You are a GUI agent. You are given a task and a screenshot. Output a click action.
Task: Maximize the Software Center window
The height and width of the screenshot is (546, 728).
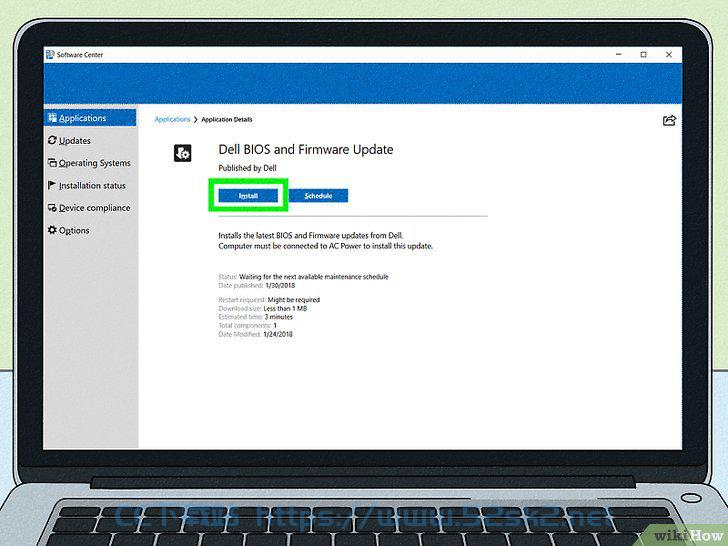(x=644, y=55)
